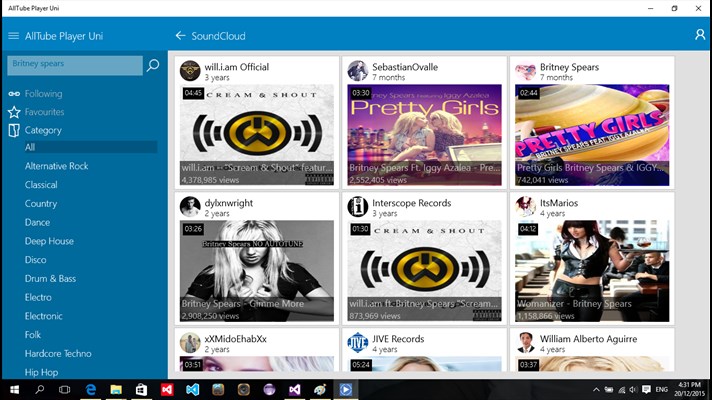Image resolution: width=712 pixels, height=400 pixels.
Task: Click the ItsMarios avatar
Action: click(525, 207)
